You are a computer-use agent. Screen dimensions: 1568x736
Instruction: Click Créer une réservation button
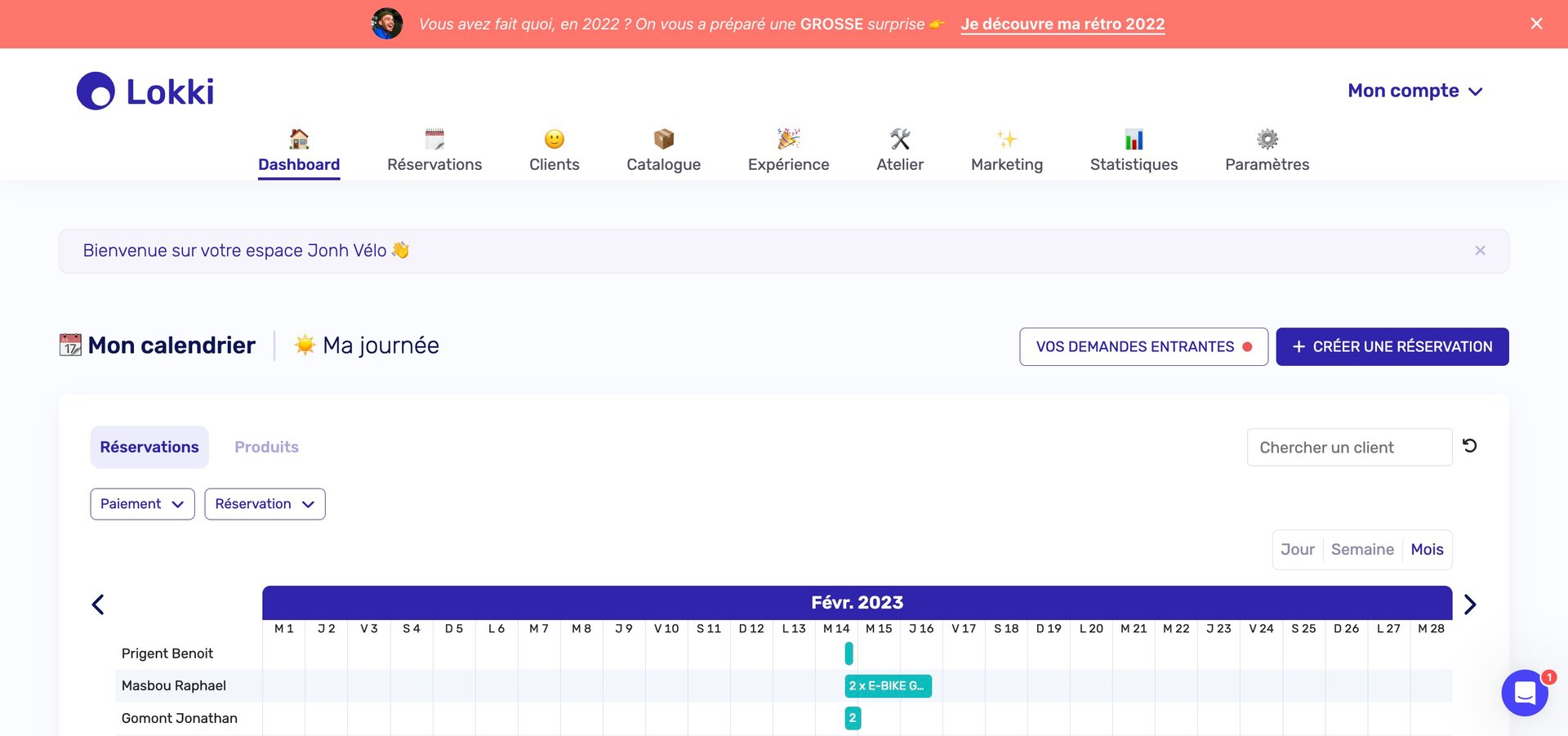point(1392,346)
